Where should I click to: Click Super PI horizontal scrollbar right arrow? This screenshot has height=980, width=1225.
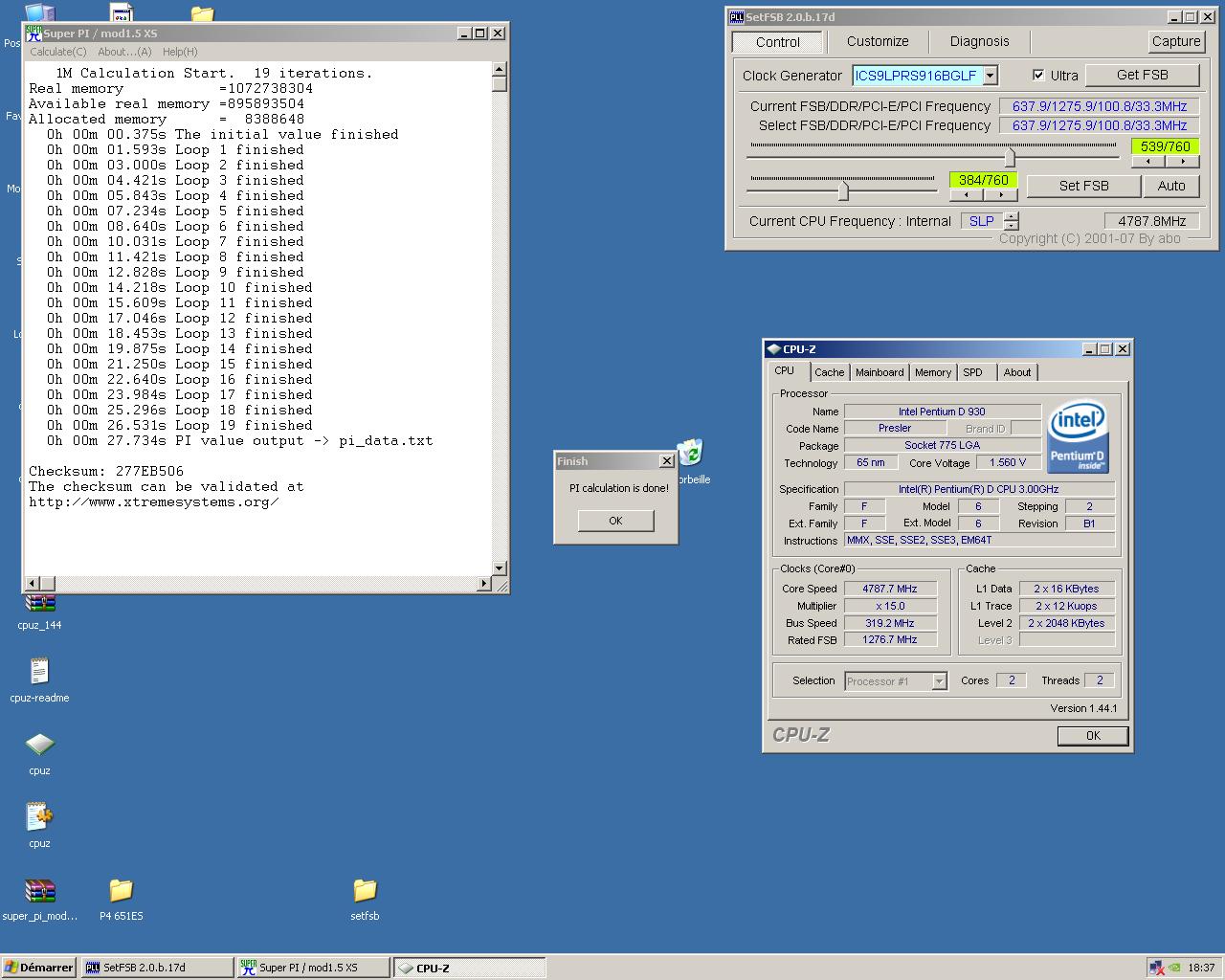[483, 583]
